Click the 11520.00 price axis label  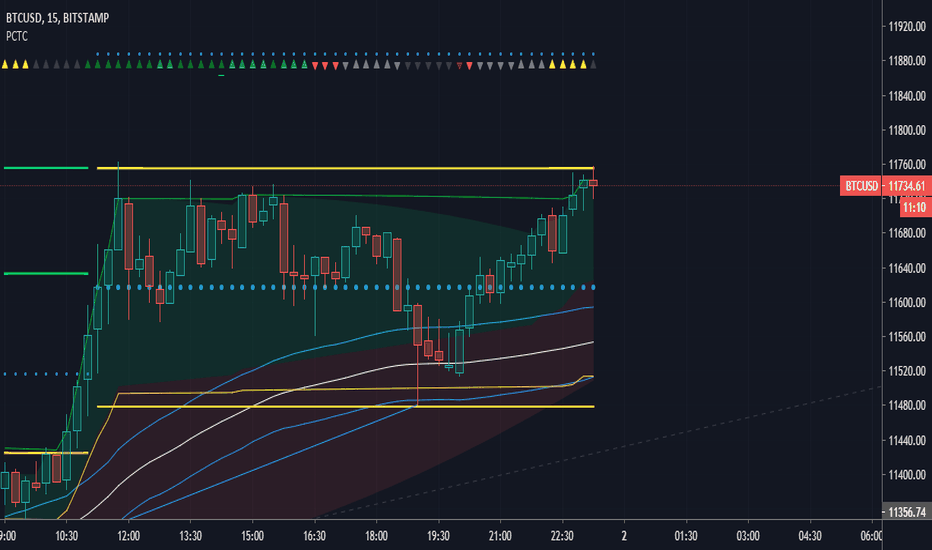[x=906, y=370]
